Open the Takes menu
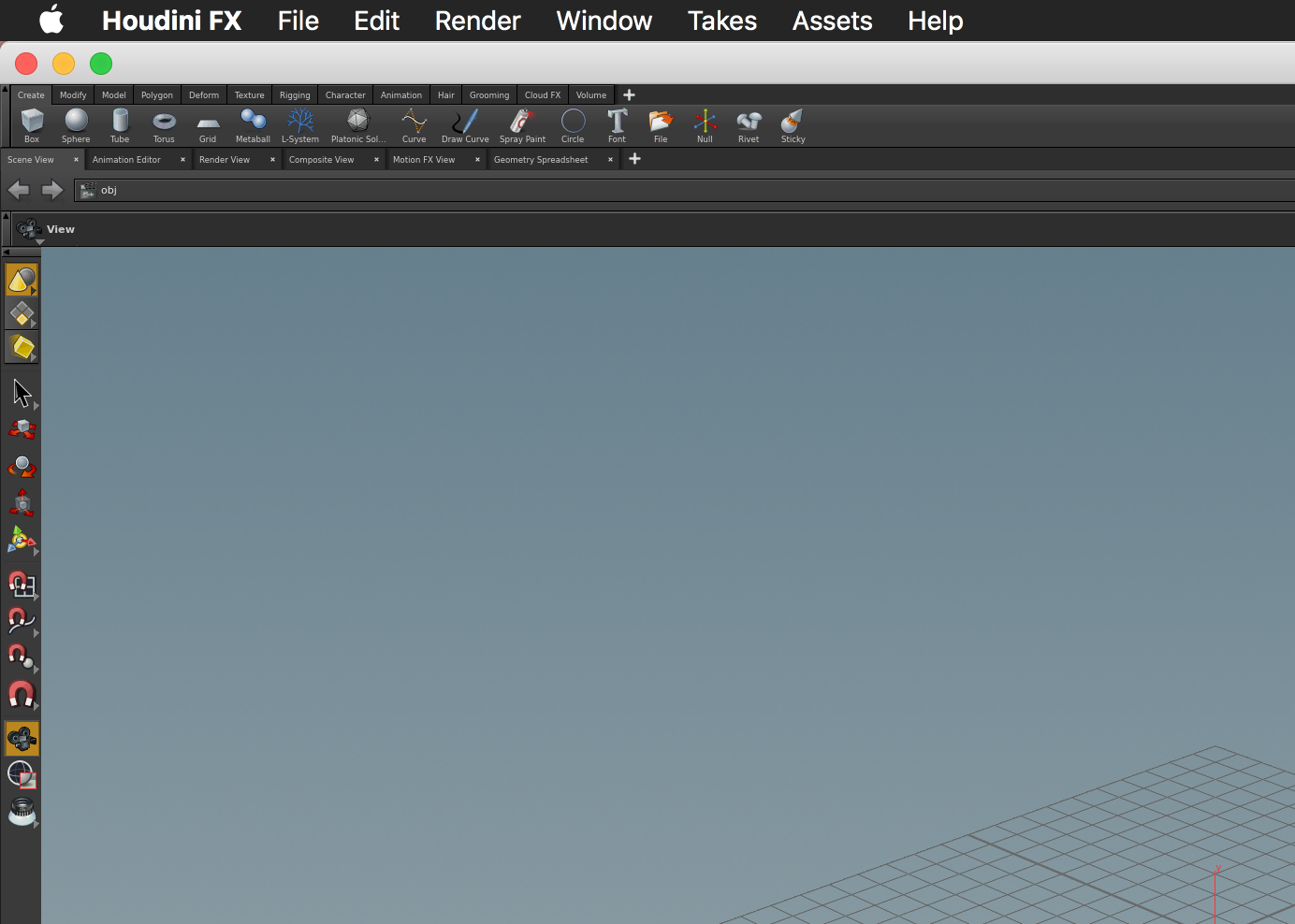The height and width of the screenshot is (924, 1295). 722,21
